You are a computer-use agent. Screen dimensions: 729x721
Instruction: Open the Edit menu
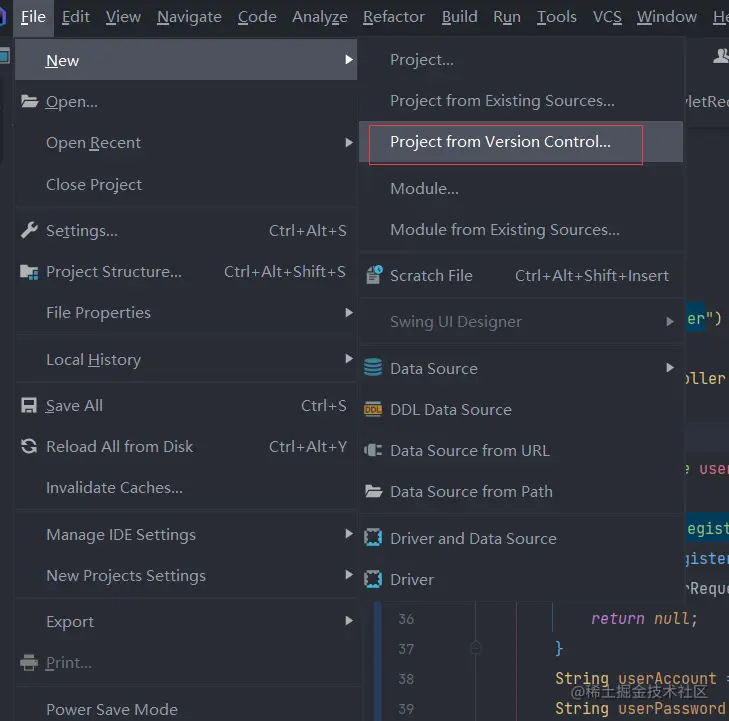tap(75, 17)
